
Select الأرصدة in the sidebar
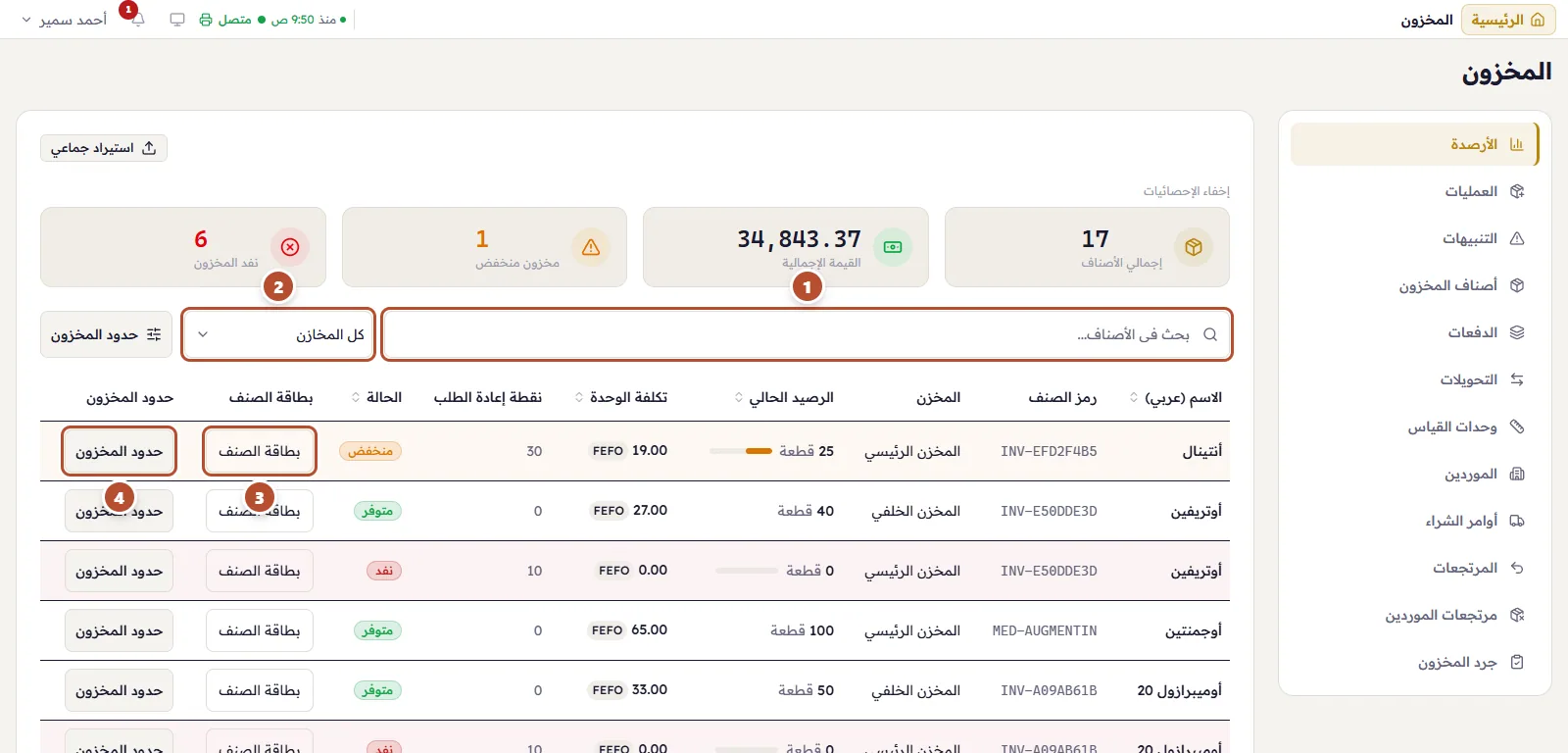coord(1413,144)
